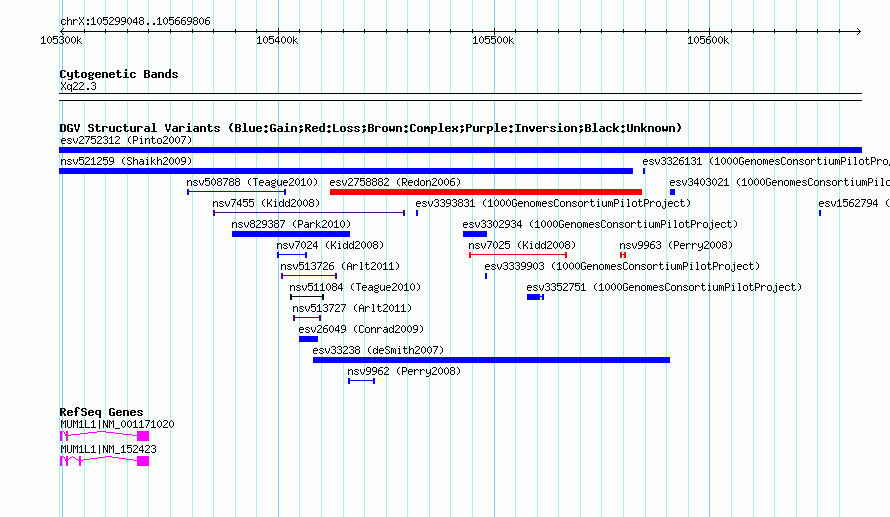Image resolution: width=890 pixels, height=517 pixels.
Task: Click the nsv513727 (Arlt2011) label
Action: (352, 308)
